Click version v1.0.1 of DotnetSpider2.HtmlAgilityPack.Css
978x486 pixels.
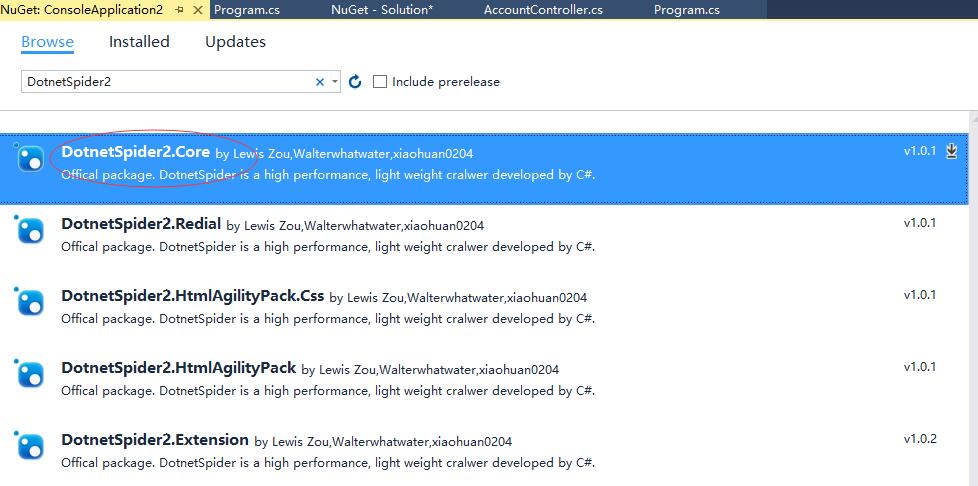(920, 294)
